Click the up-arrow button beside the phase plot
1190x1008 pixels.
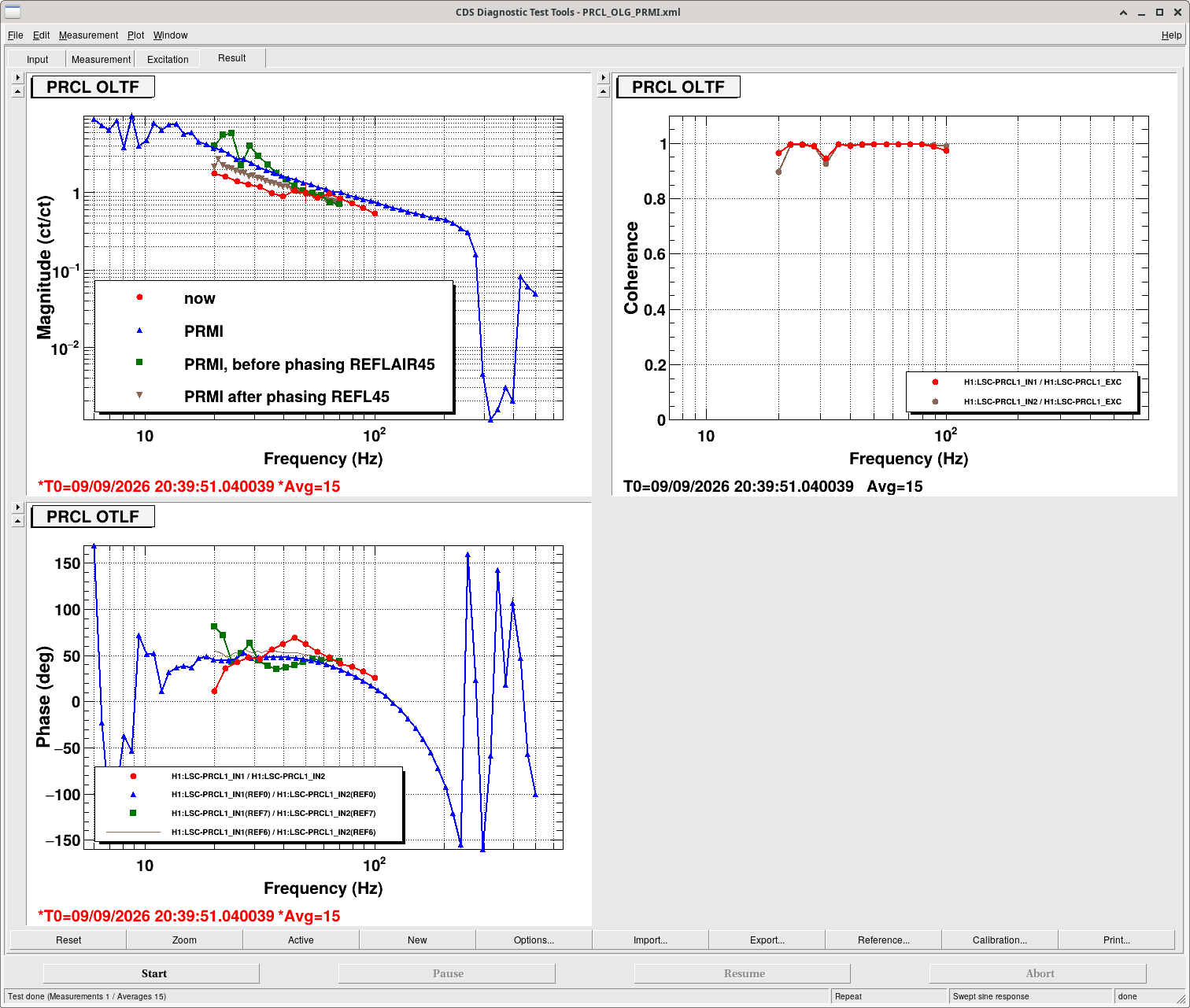pyautogui.click(x=18, y=521)
